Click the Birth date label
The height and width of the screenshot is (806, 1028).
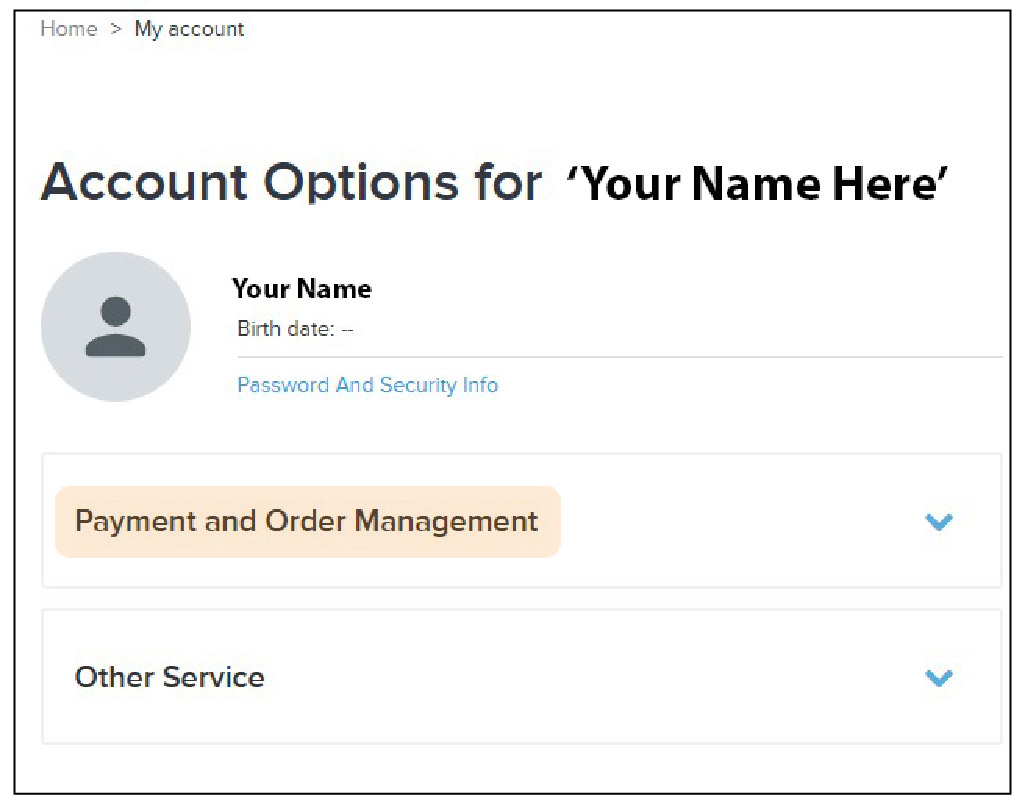tap(285, 329)
